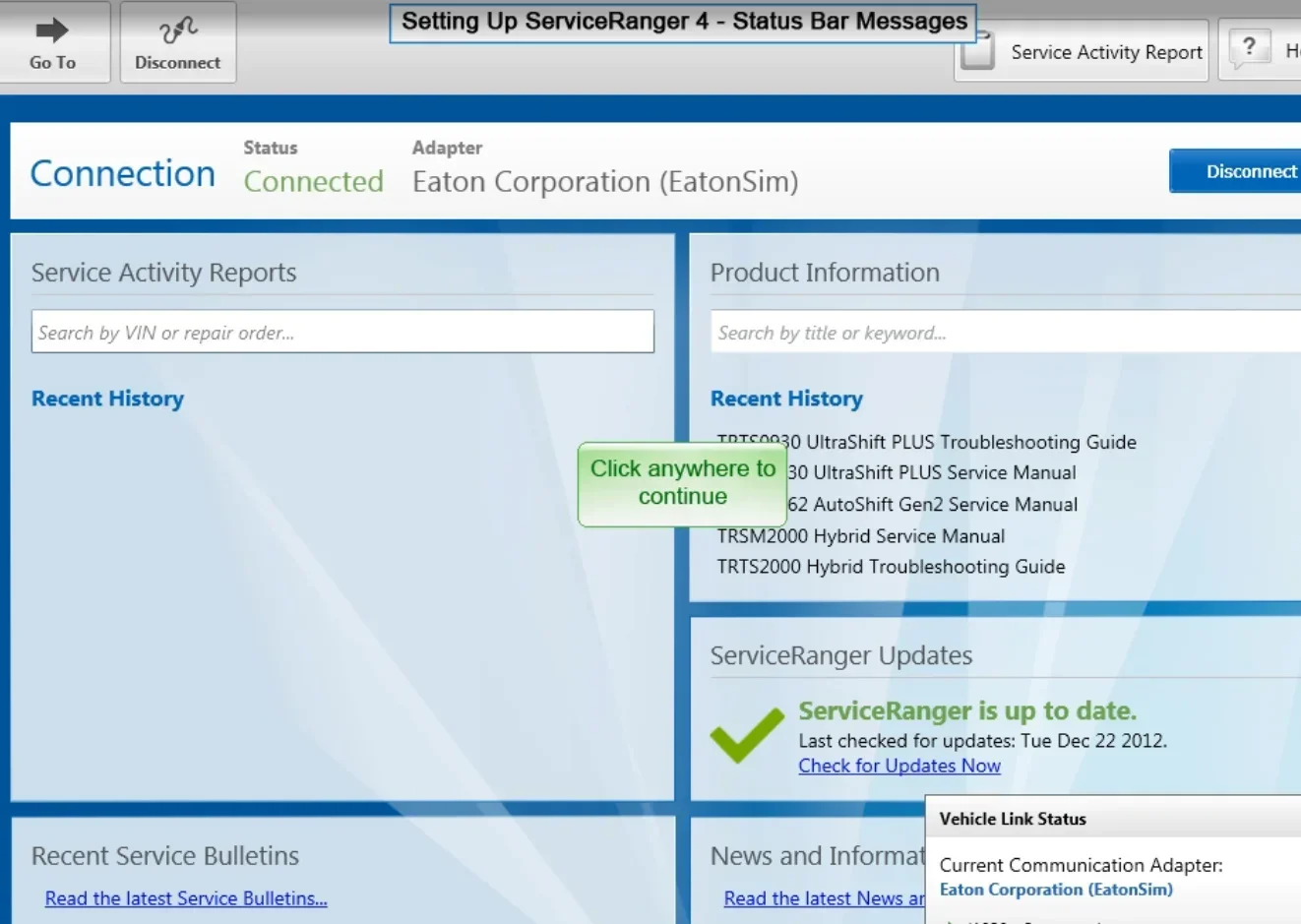Open Help via the question mark icon
The height and width of the screenshot is (924, 1301).
tap(1249, 47)
